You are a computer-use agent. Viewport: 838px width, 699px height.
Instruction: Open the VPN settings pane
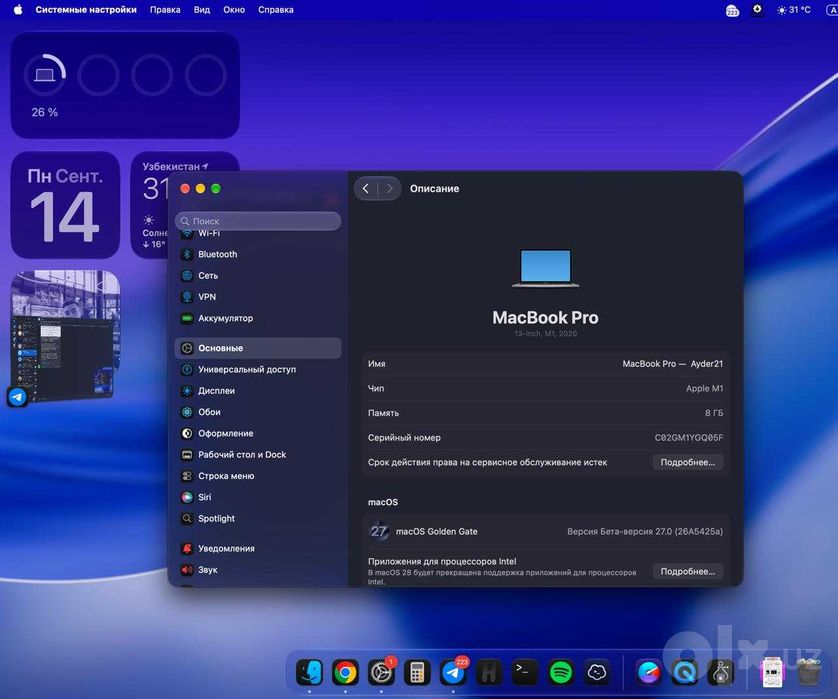click(258, 297)
